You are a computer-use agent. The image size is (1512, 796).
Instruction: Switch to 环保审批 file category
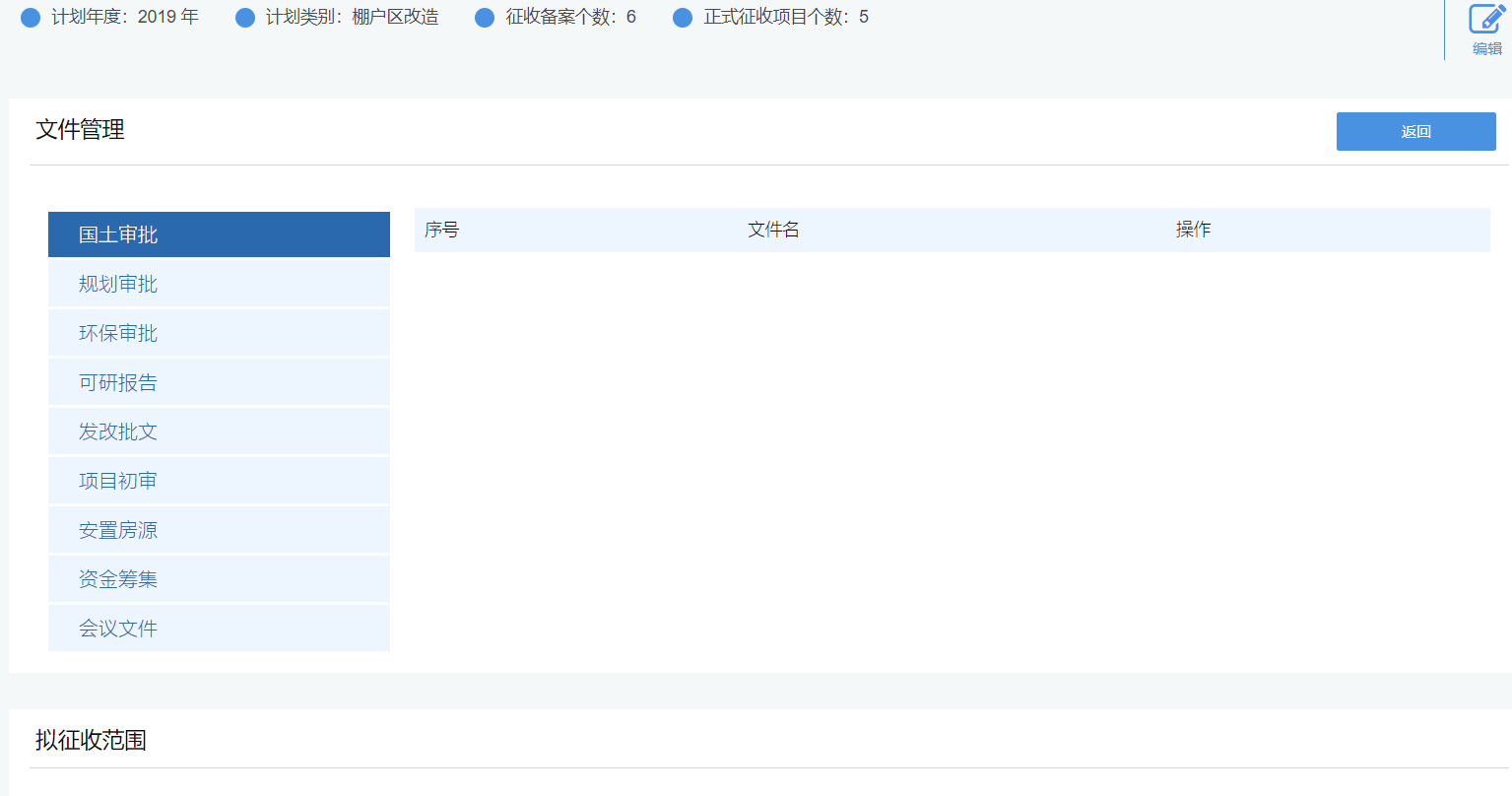[x=219, y=333]
